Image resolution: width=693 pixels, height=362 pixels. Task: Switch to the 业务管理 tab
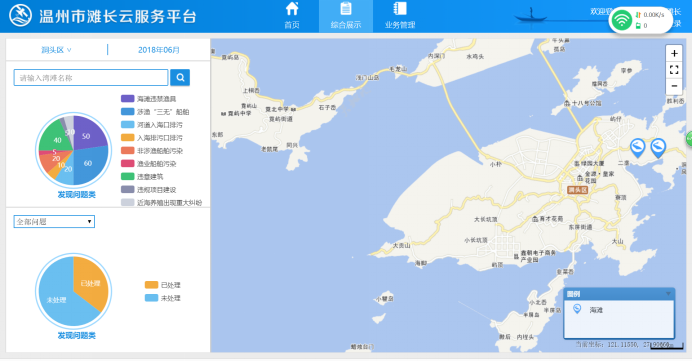(400, 15)
